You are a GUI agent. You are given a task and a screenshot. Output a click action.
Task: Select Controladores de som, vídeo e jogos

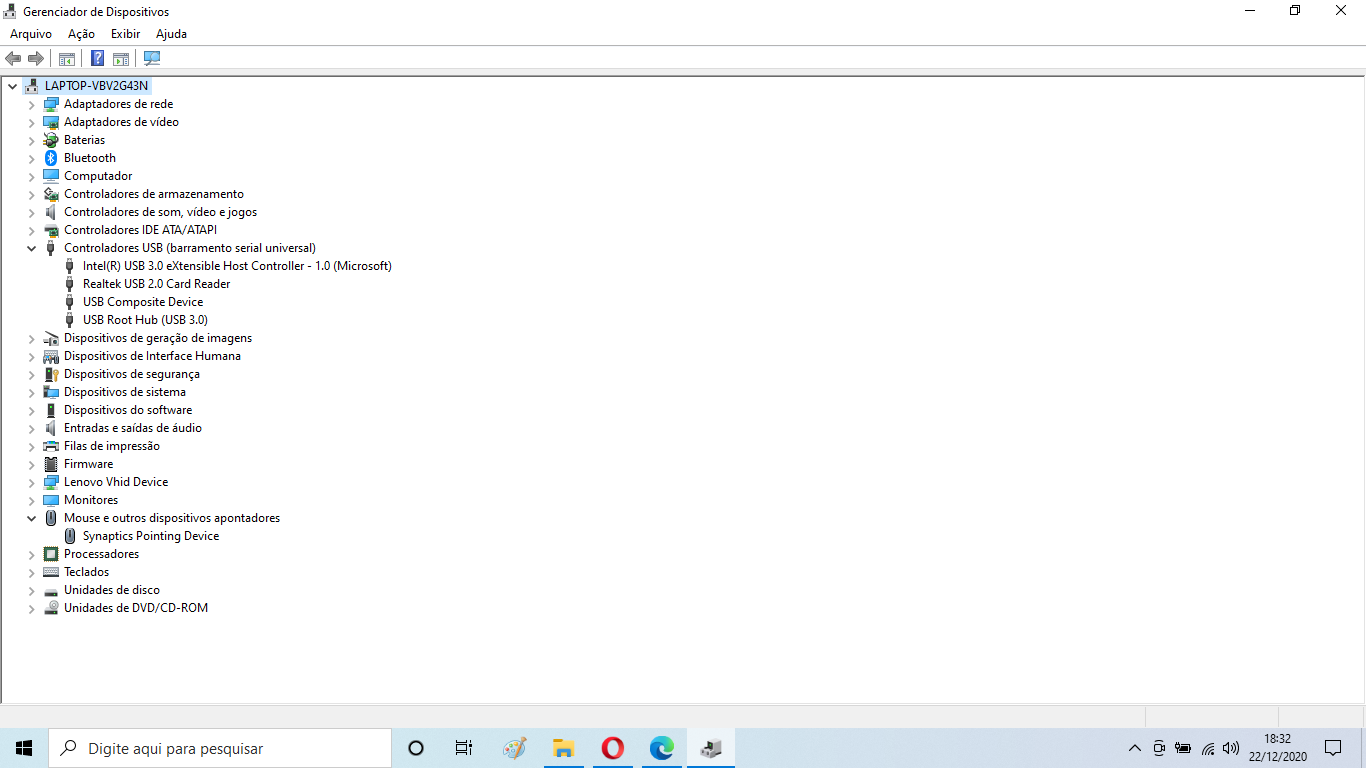tap(160, 212)
